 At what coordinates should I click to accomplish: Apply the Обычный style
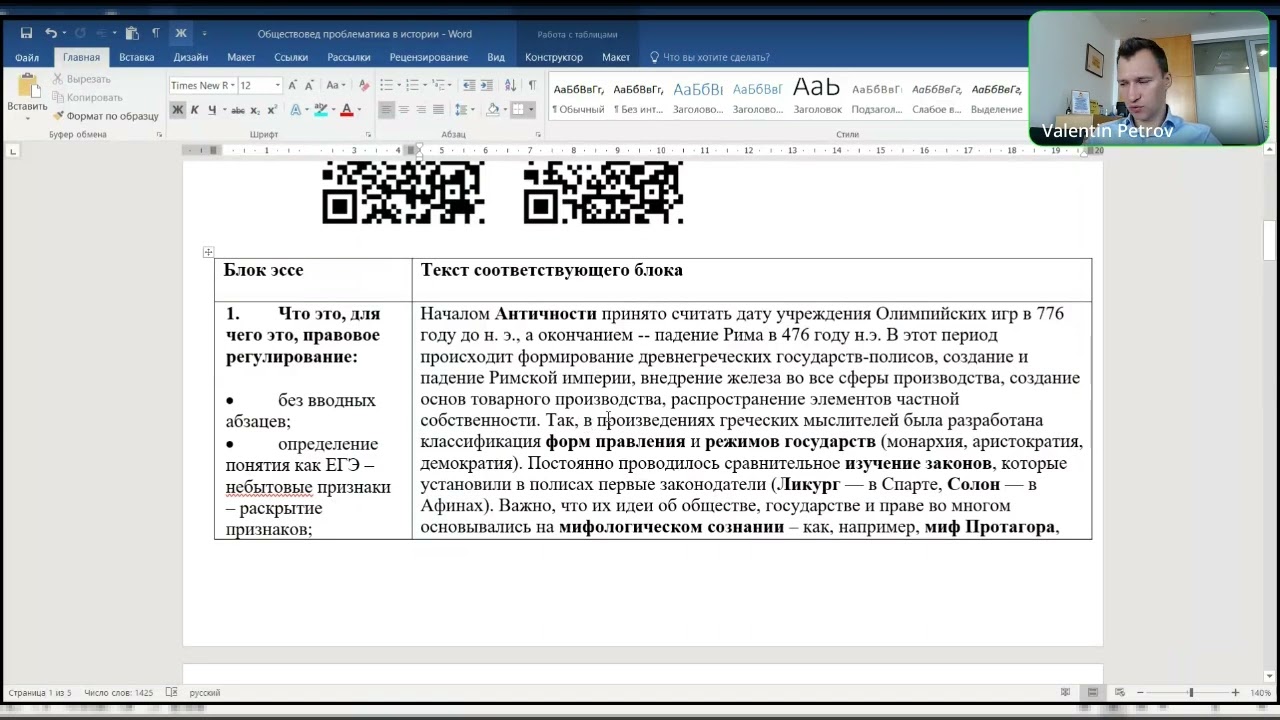[x=578, y=97]
